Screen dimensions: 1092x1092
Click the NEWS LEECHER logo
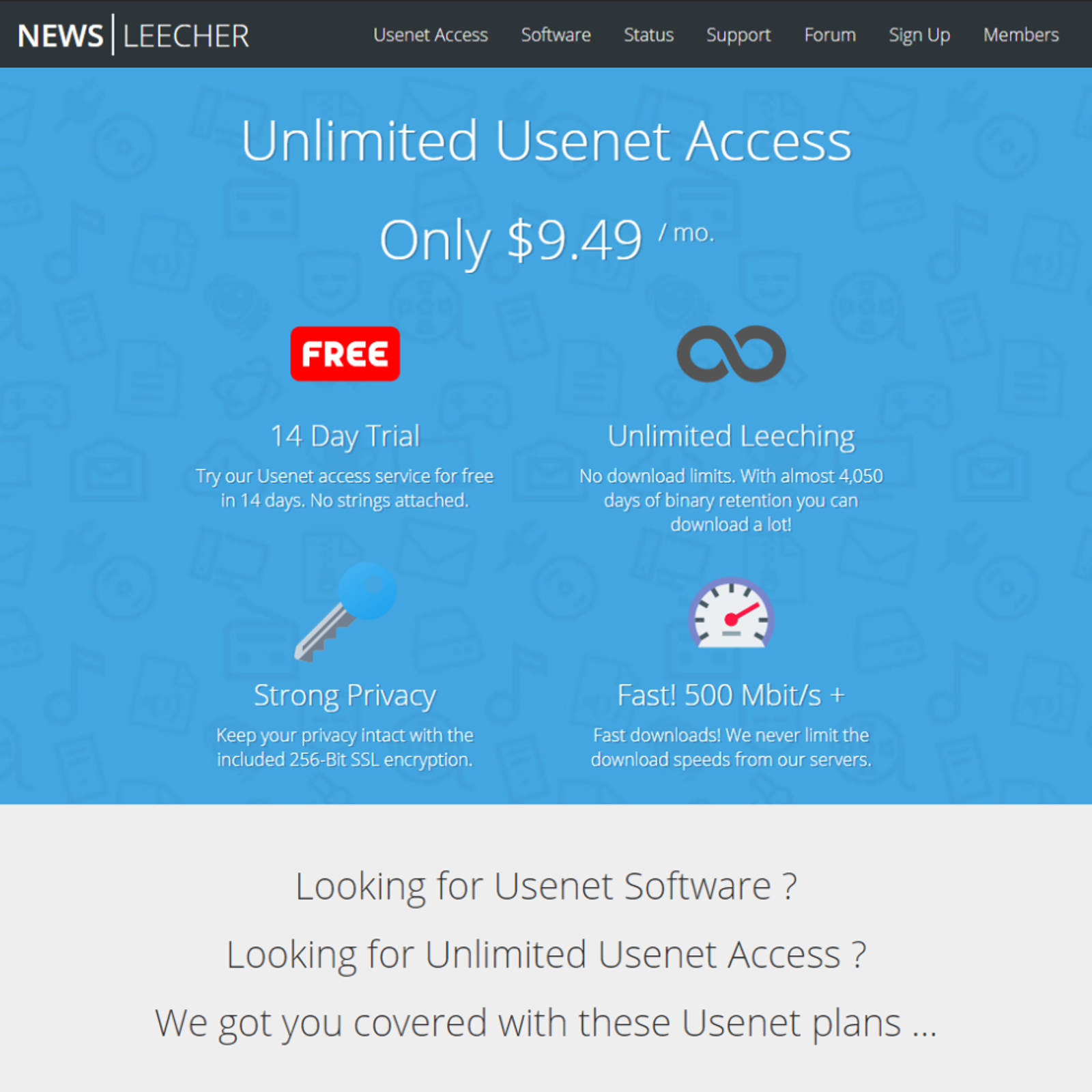134,35
